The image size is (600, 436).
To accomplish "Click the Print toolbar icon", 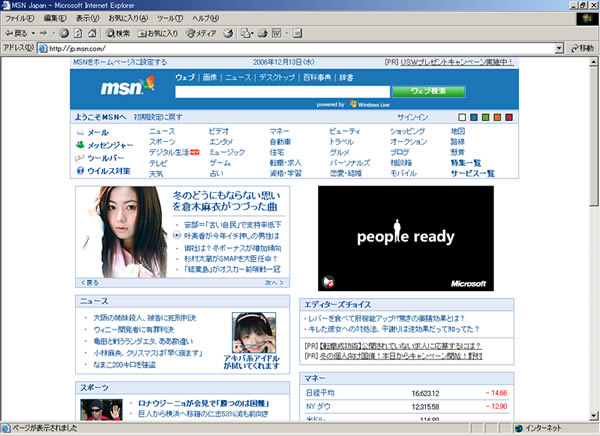I will 262,33.
